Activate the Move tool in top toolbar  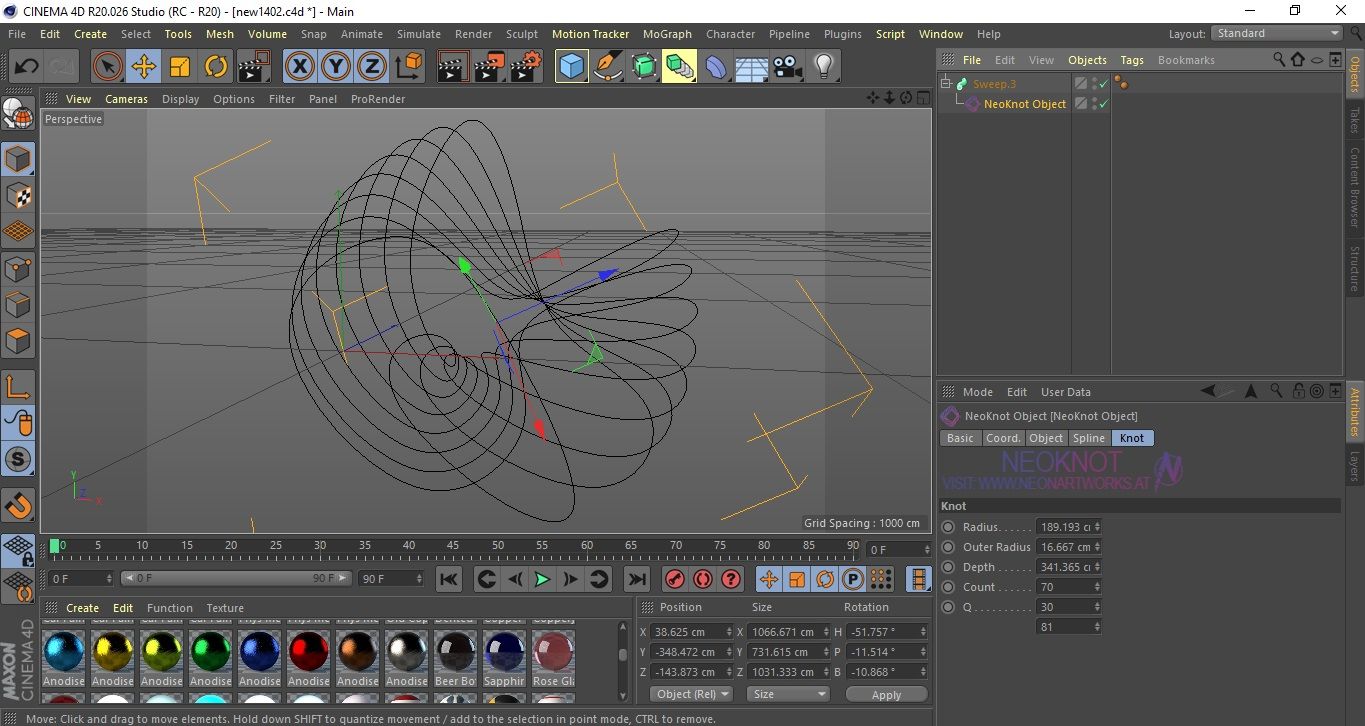[x=144, y=67]
